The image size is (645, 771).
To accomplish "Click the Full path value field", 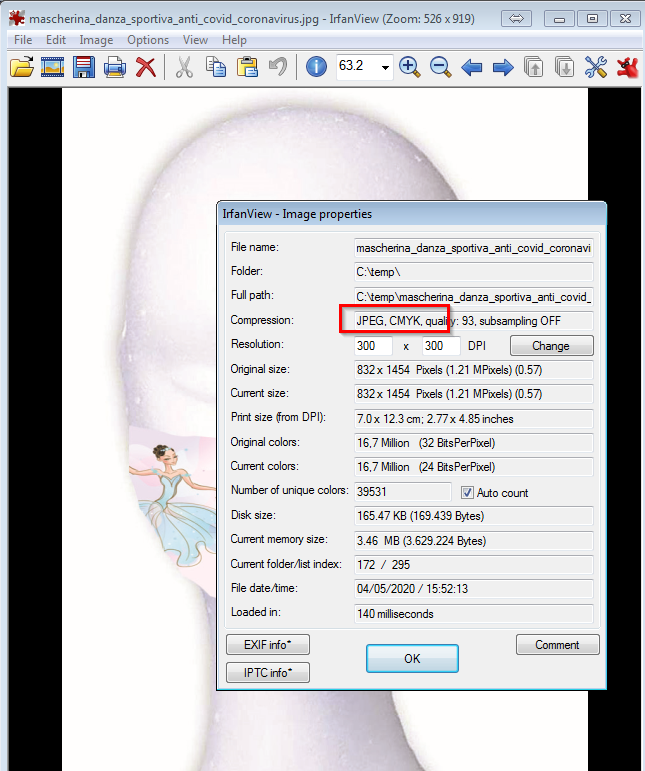I will coord(473,297).
